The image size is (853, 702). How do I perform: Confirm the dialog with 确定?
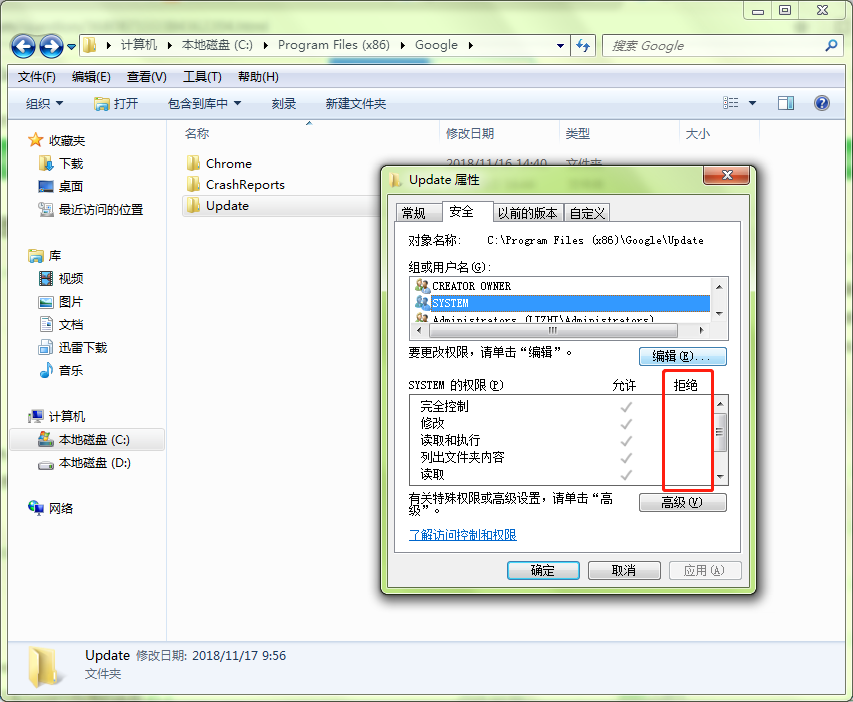(543, 570)
